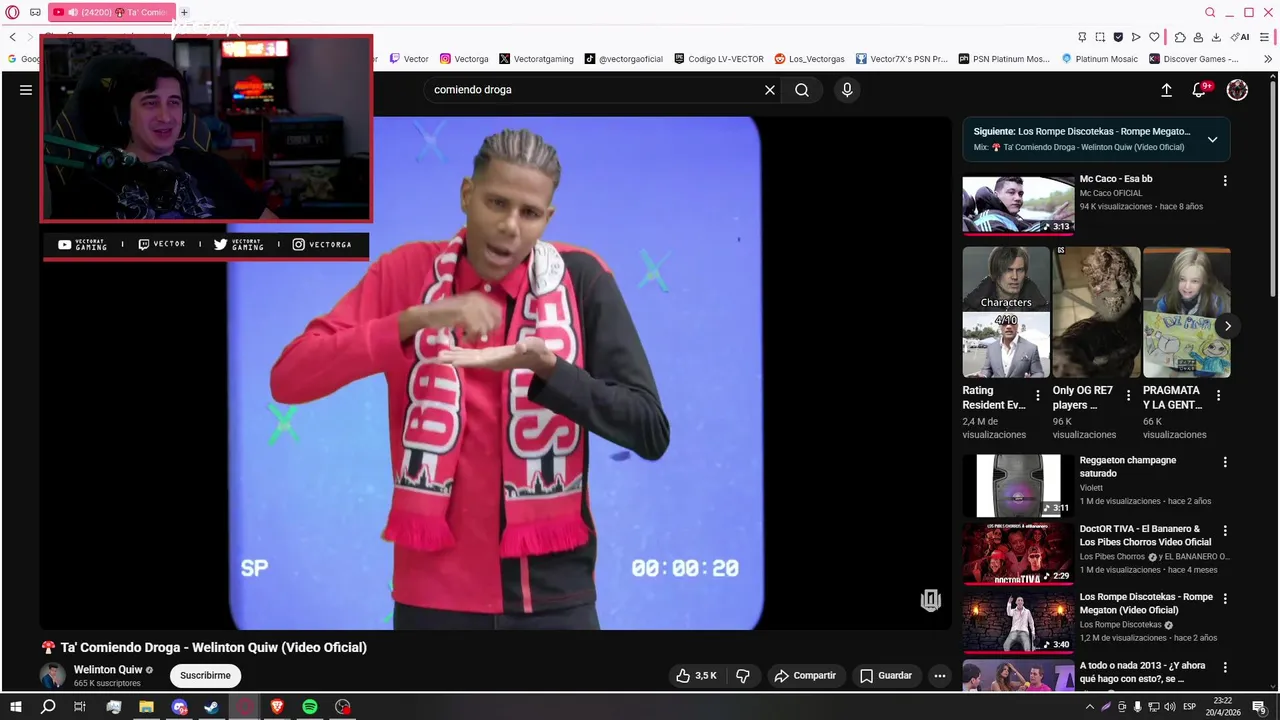Open the Only OG RE7 players short thumbnail
The height and width of the screenshot is (720, 1280).
pyautogui.click(x=1096, y=312)
